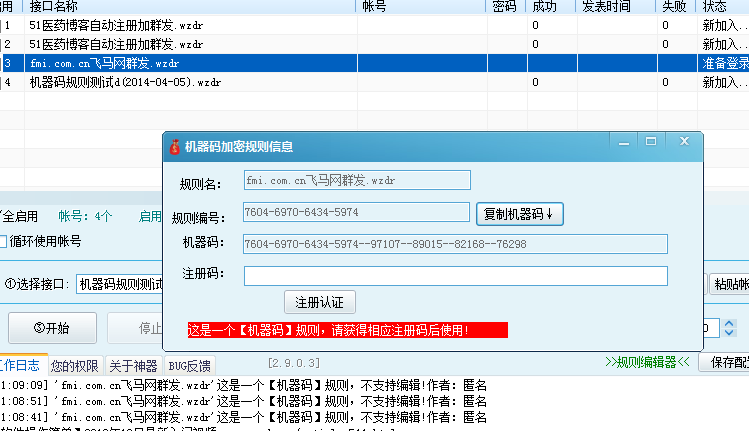Screen dimensions: 749x431
Task: Click the 保存配置 button
Action: (x=724, y=362)
